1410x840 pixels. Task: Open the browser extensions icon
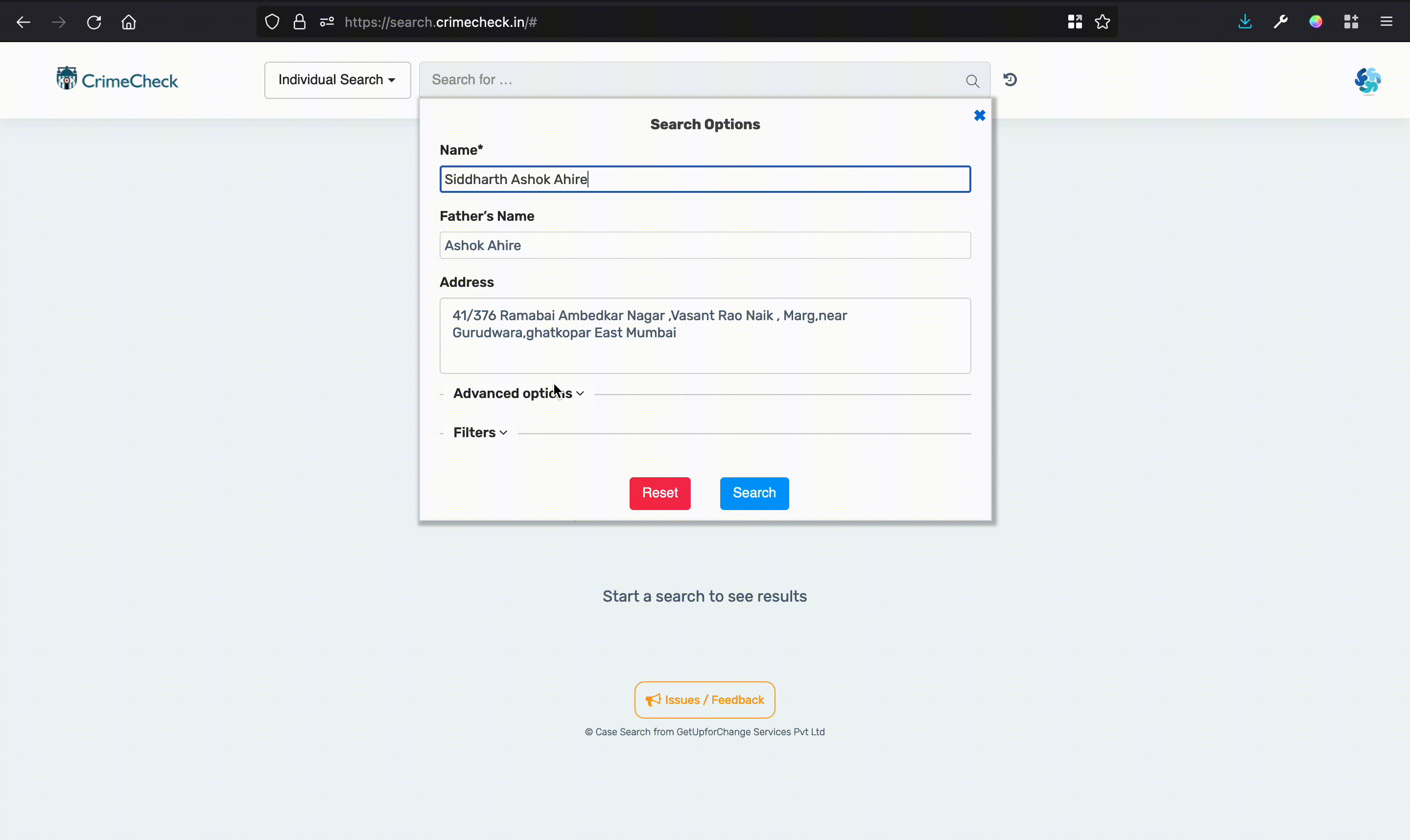click(x=1351, y=22)
